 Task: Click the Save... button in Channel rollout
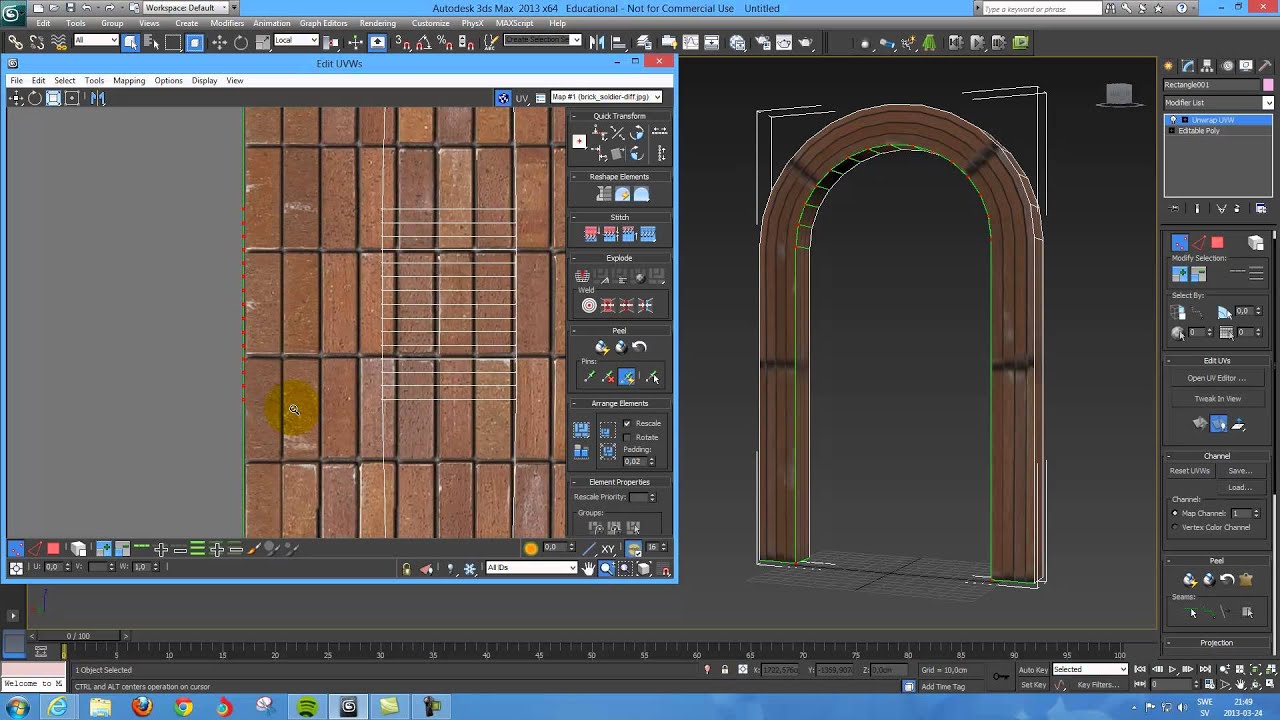[x=1240, y=471]
